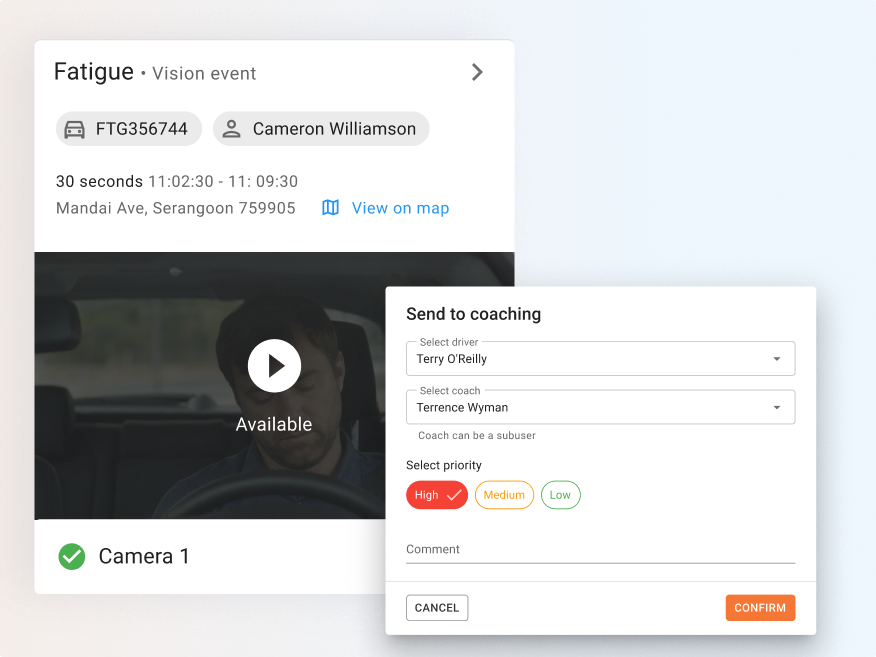
Task: Select Medium priority
Action: [504, 495]
